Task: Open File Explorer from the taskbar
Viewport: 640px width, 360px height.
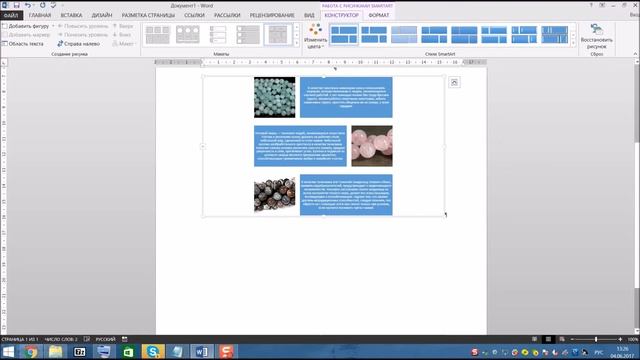Action: [56, 351]
